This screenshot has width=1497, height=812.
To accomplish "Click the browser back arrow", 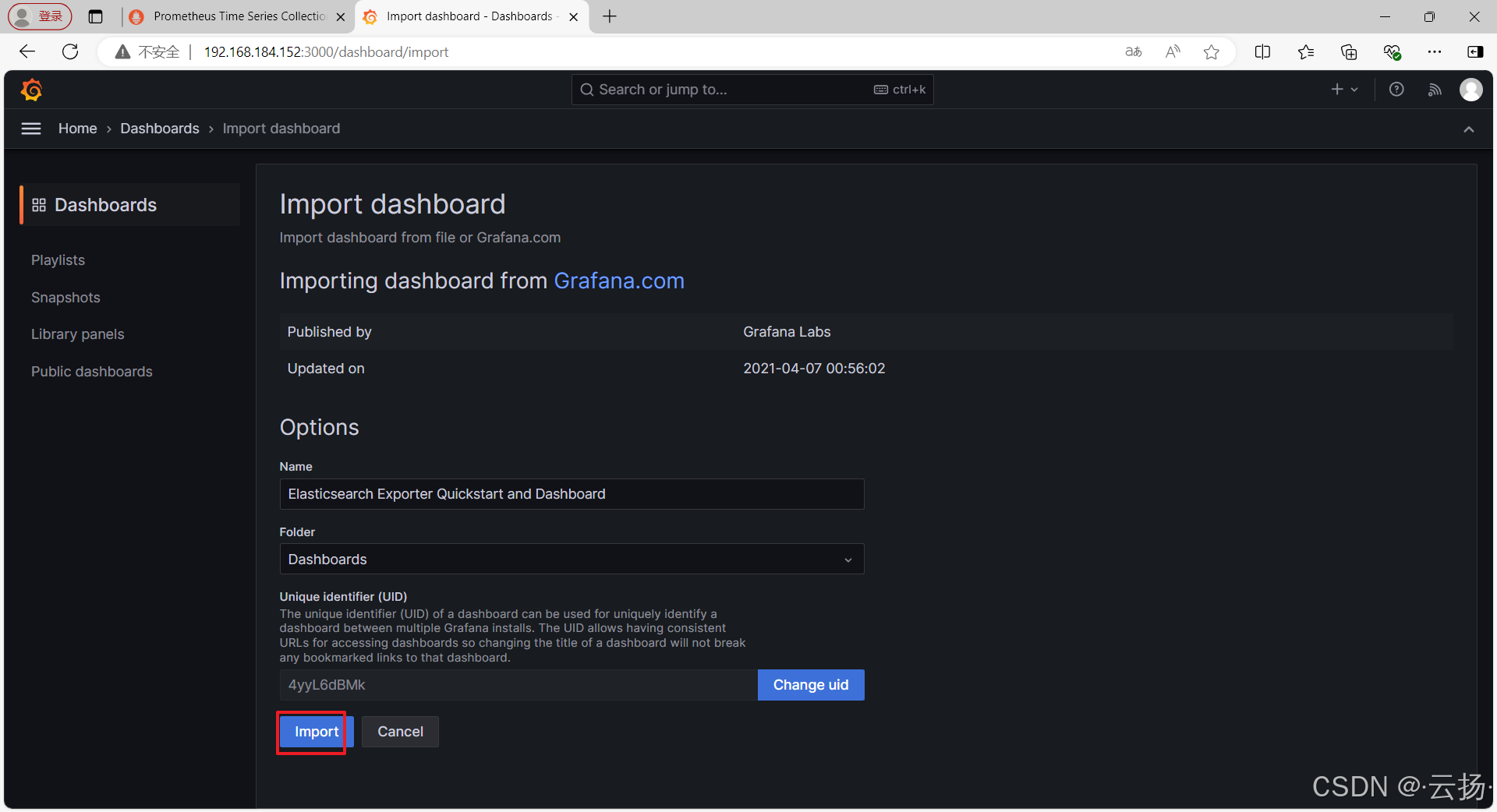I will point(27,52).
